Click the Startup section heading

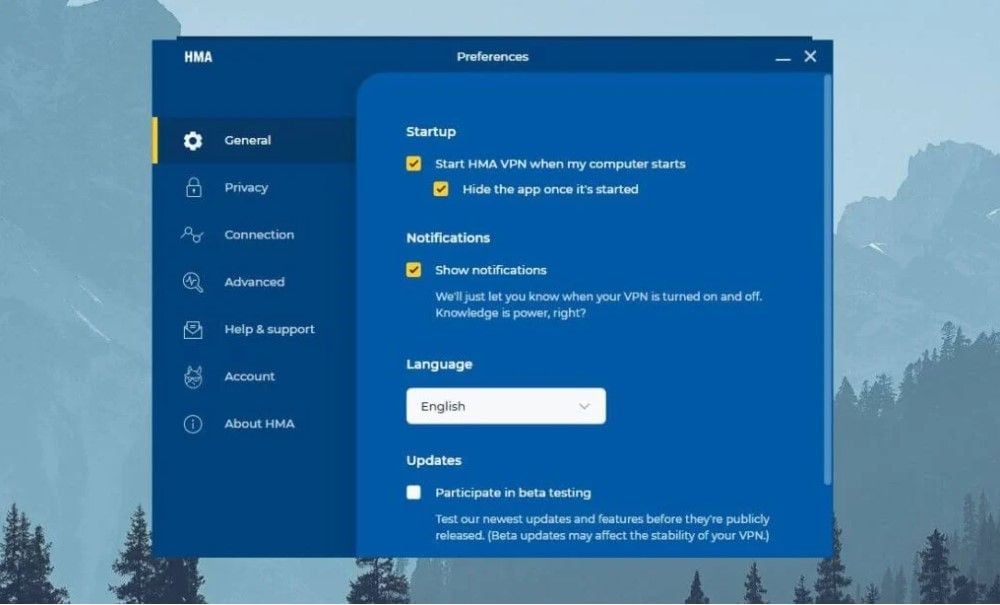(431, 132)
